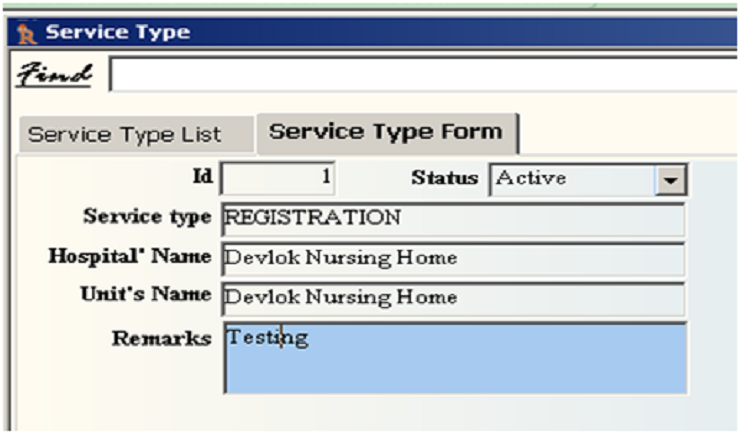Image resolution: width=740 pixels, height=434 pixels.
Task: Click the Service Type title bar text
Action: 117,32
